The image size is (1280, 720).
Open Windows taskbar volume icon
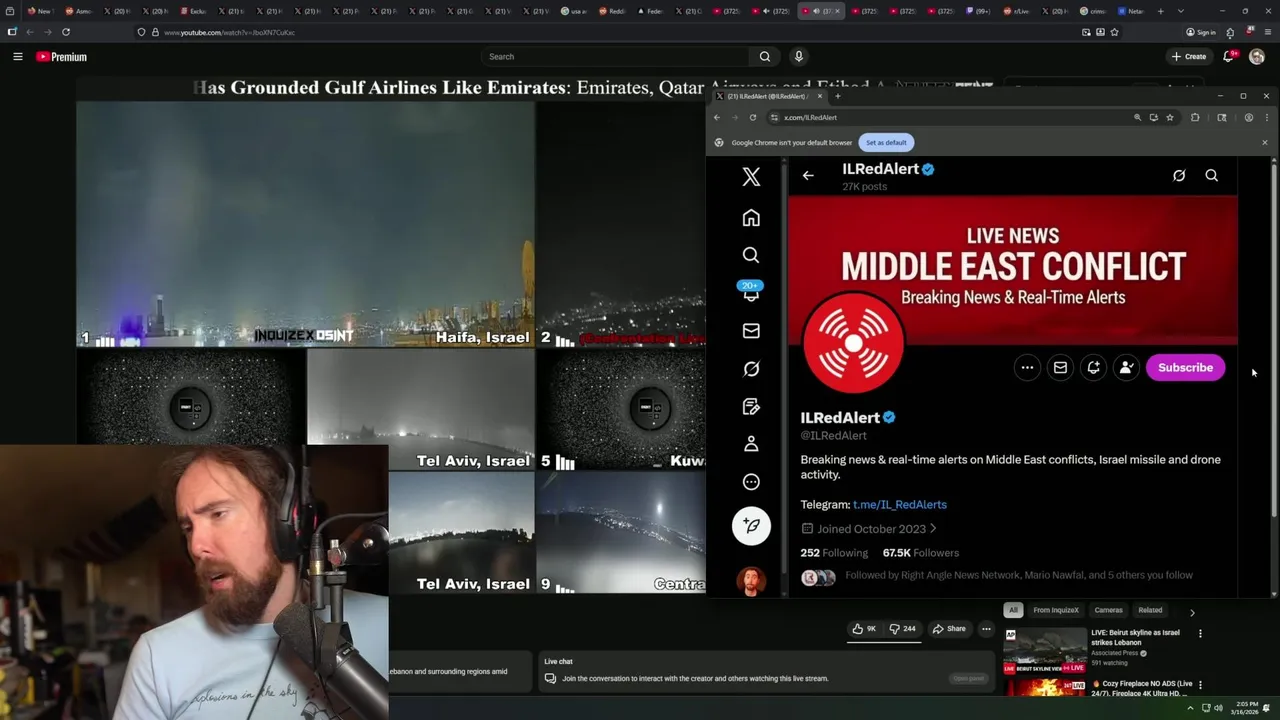click(x=1218, y=708)
